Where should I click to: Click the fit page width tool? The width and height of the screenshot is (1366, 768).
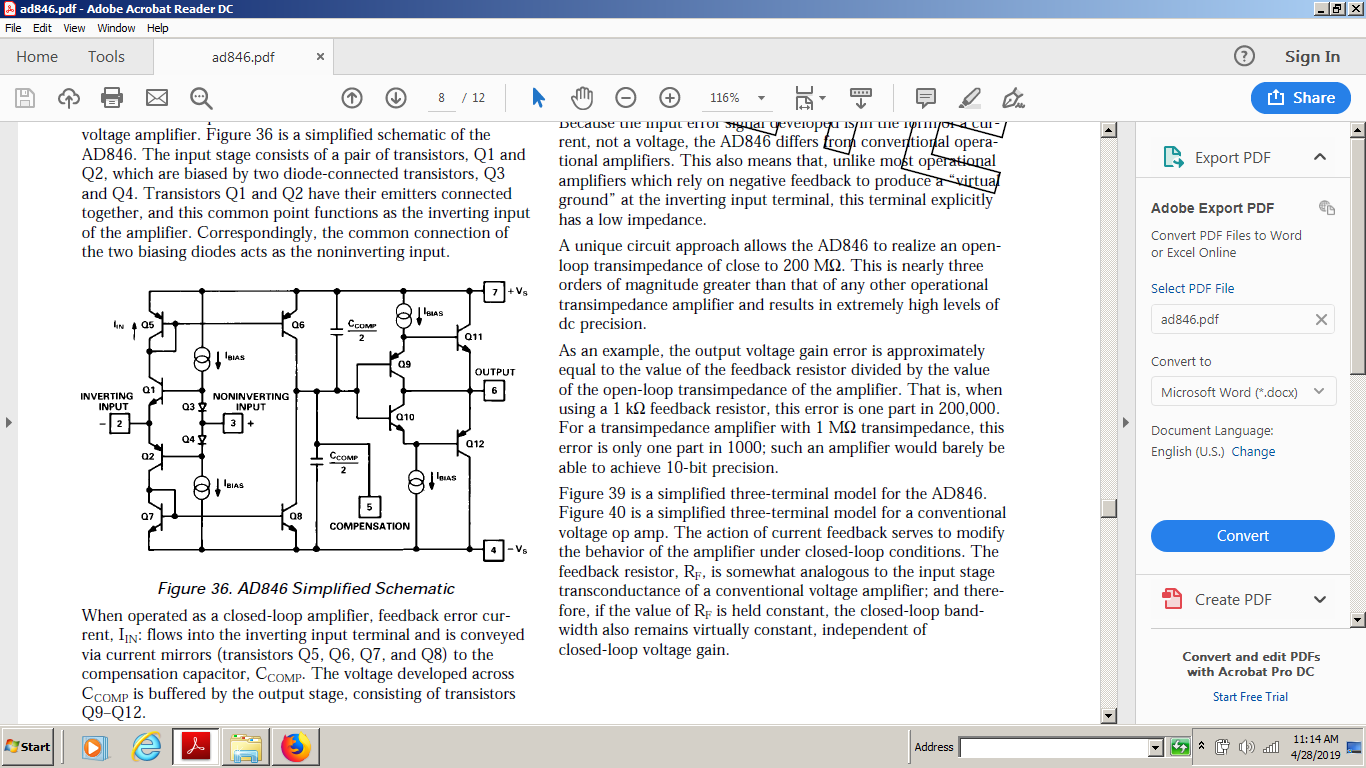click(x=804, y=98)
